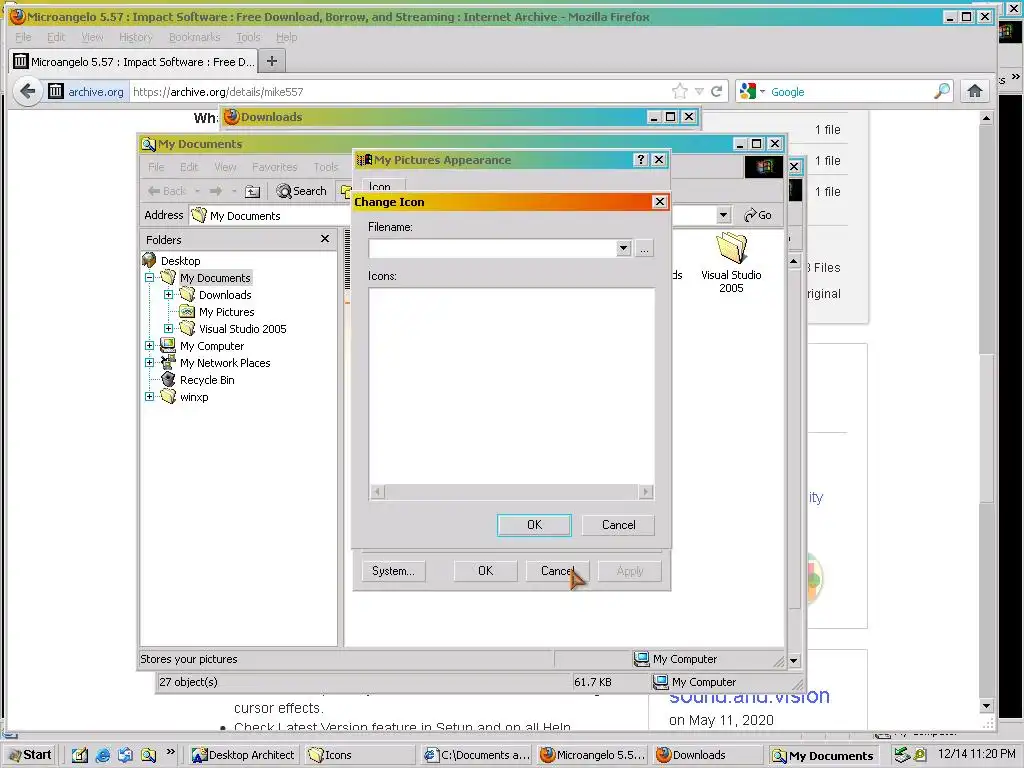1024x768 pixels.
Task: Click the Microangelo 5.5... taskbar button
Action: coord(592,755)
